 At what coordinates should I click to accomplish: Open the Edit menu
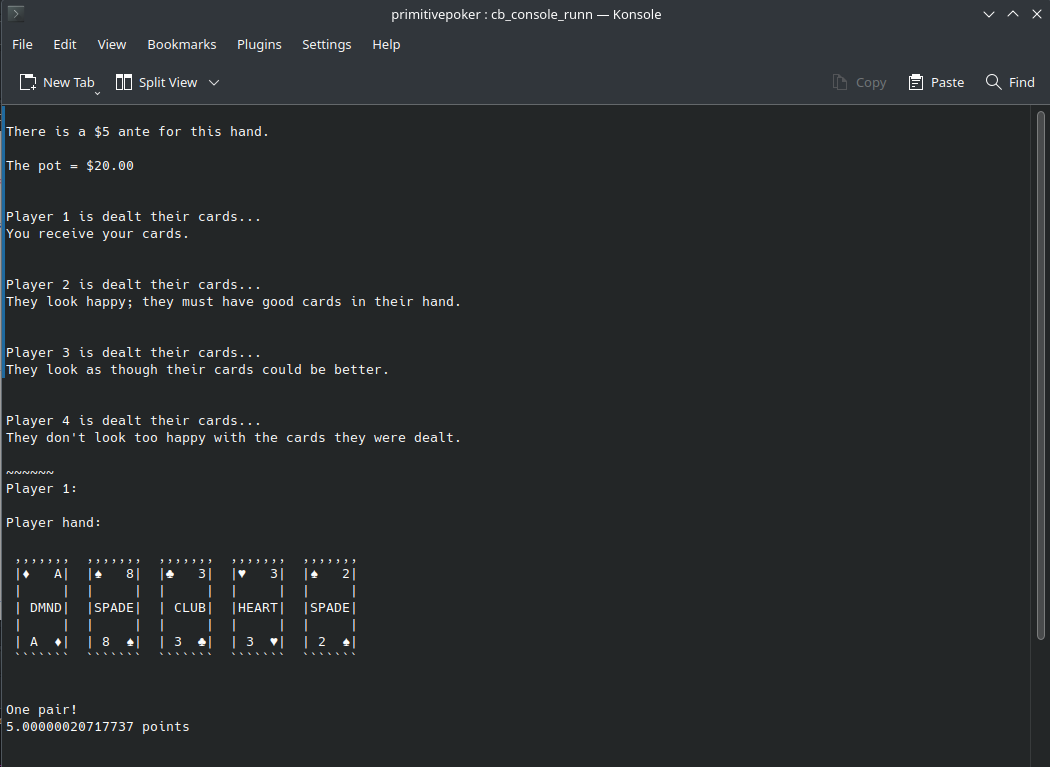click(x=64, y=44)
